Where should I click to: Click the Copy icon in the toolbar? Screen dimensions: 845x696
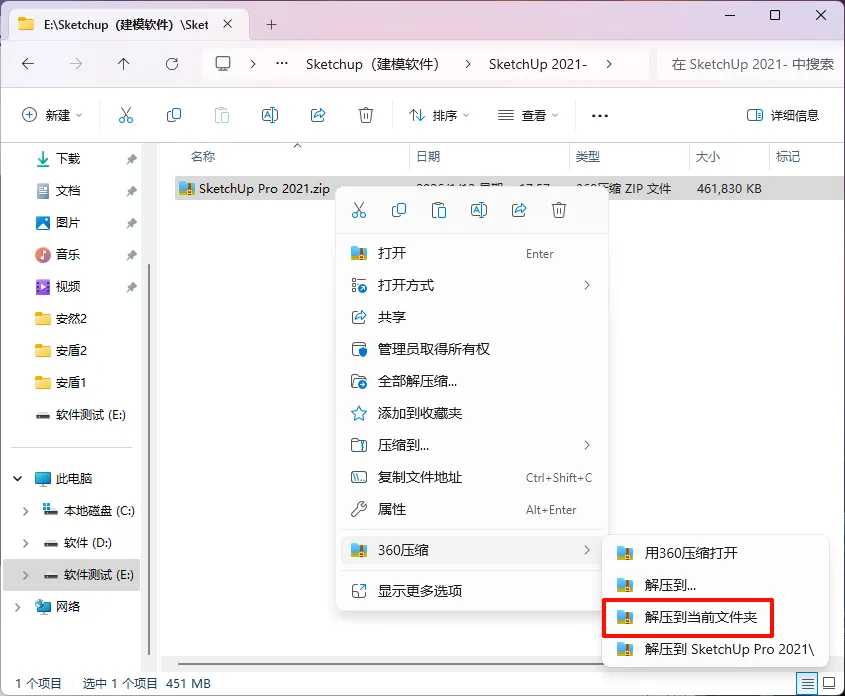(x=174, y=115)
